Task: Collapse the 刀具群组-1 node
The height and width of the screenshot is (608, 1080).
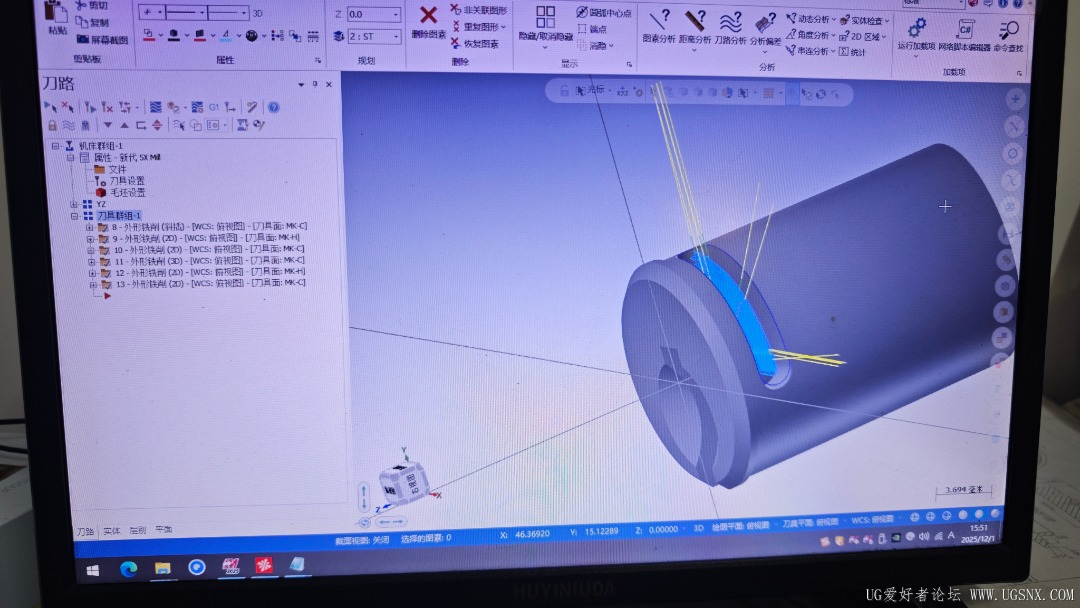Action: coord(74,216)
